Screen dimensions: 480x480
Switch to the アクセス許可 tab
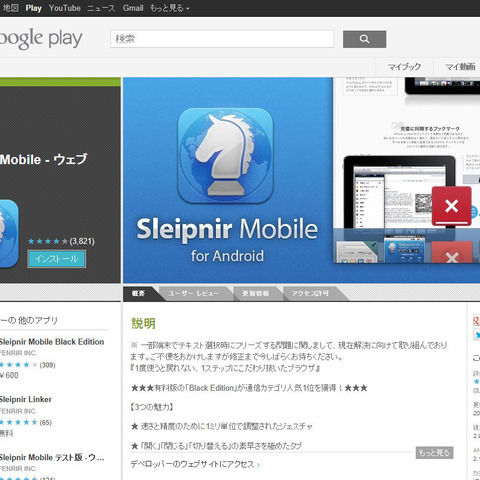click(x=310, y=294)
